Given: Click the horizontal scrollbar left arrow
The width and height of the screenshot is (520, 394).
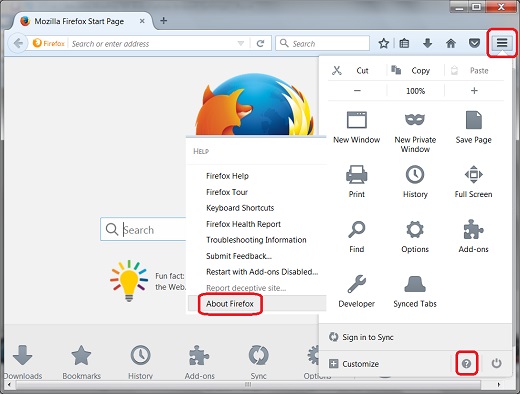Looking at the screenshot, I should [9, 385].
